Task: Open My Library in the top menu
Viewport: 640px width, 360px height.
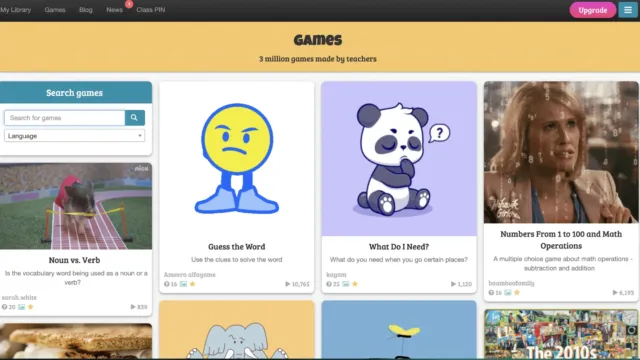Action: [16, 10]
